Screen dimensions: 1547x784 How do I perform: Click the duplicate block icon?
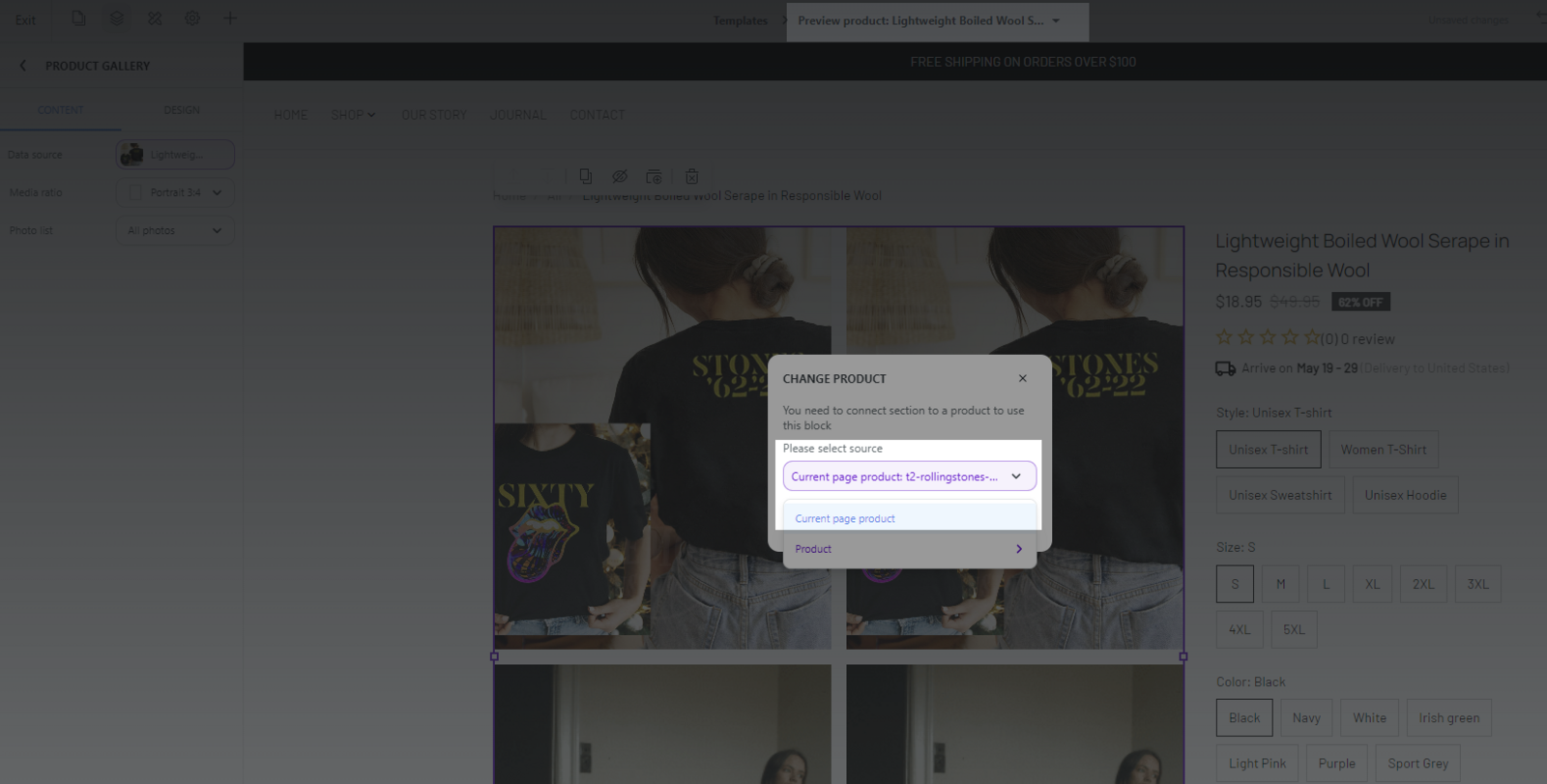click(x=586, y=176)
